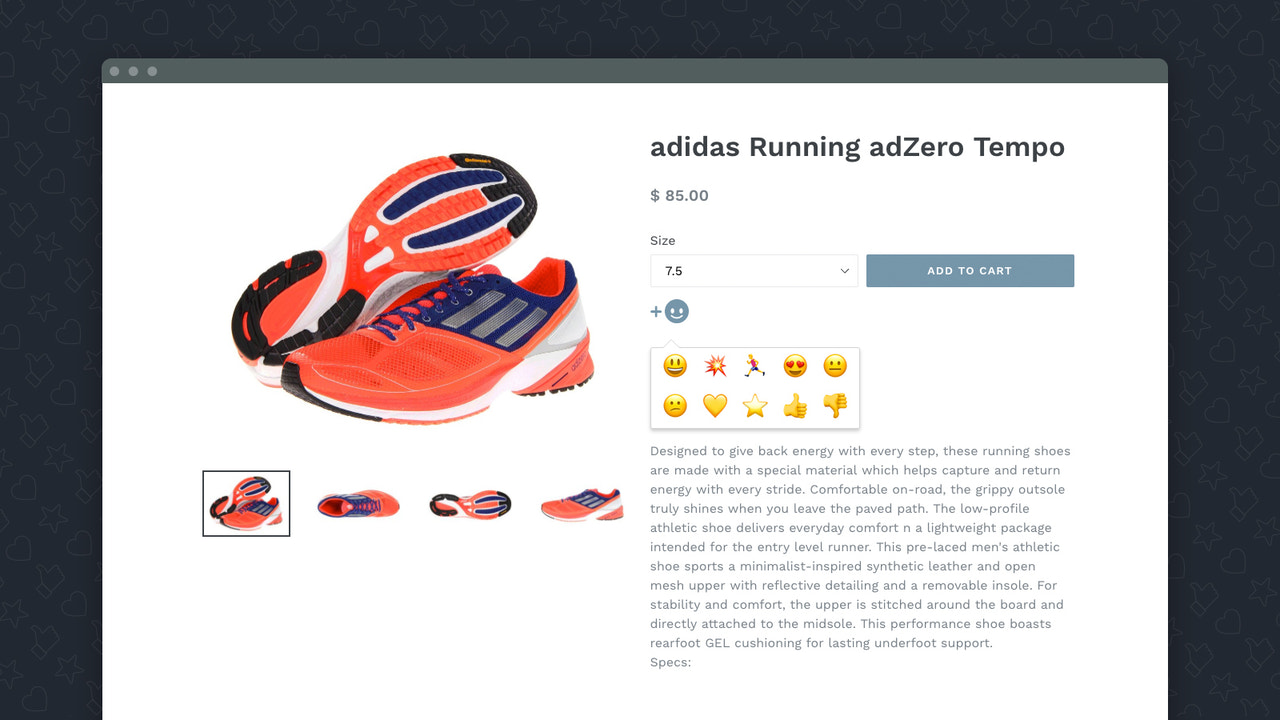Select the heart-eyes emoji
Screen dimensions: 1280x720
[795, 366]
